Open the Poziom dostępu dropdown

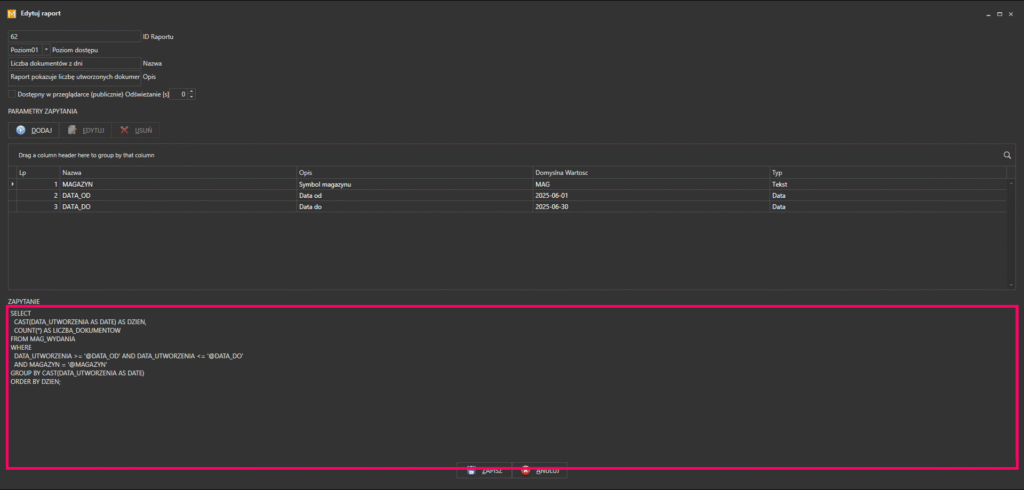point(46,50)
